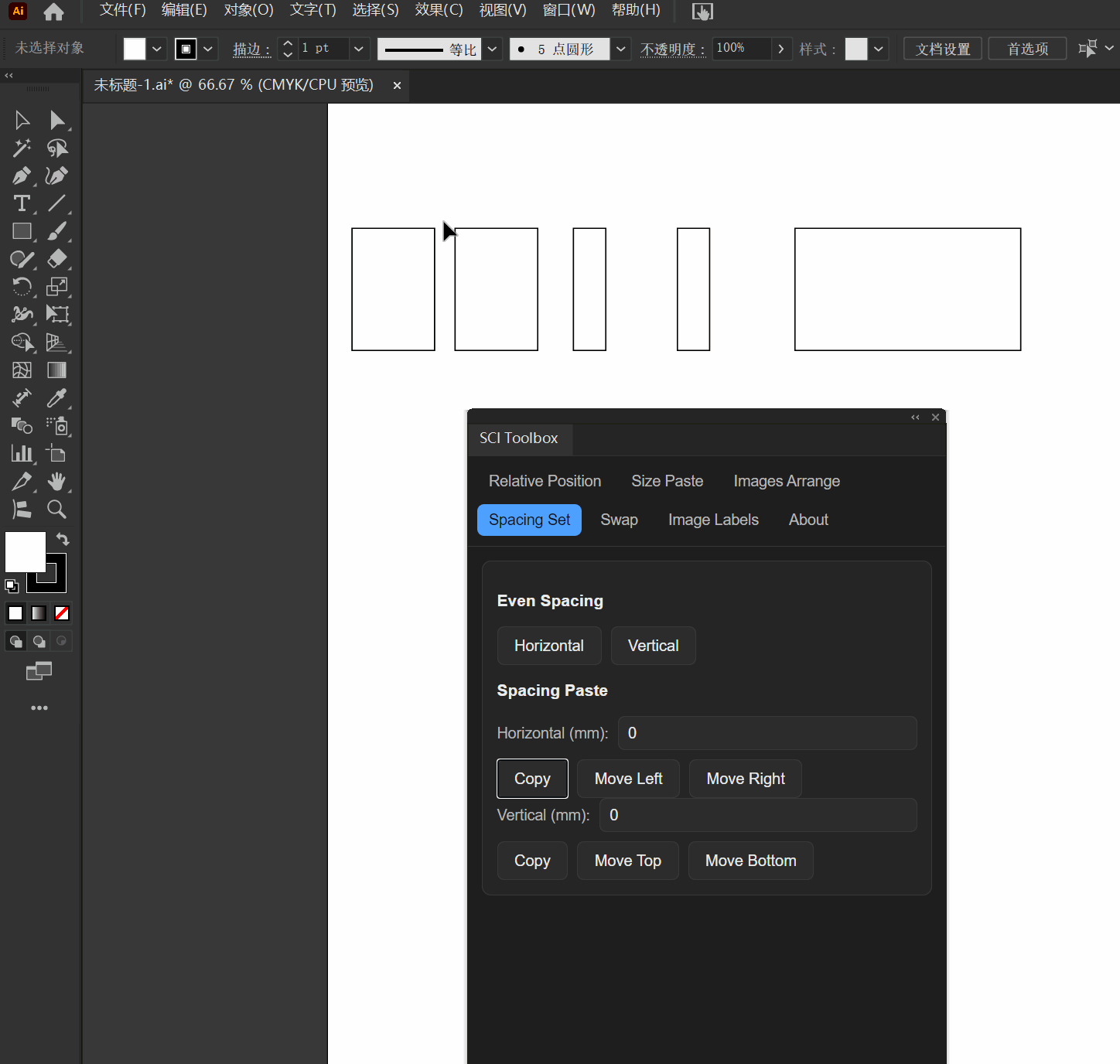Select the Eraser tool
Image resolution: width=1120 pixels, height=1064 pixels.
pos(57,259)
